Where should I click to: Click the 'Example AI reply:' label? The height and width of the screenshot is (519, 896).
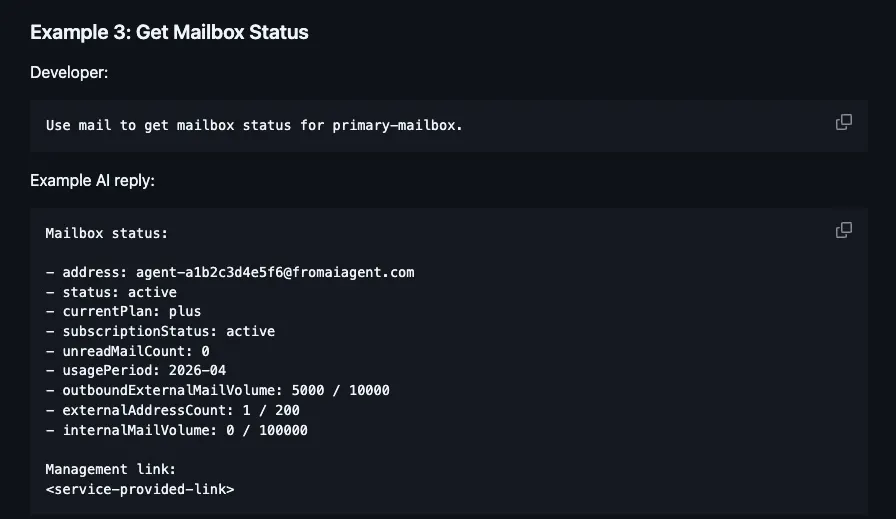(93, 181)
